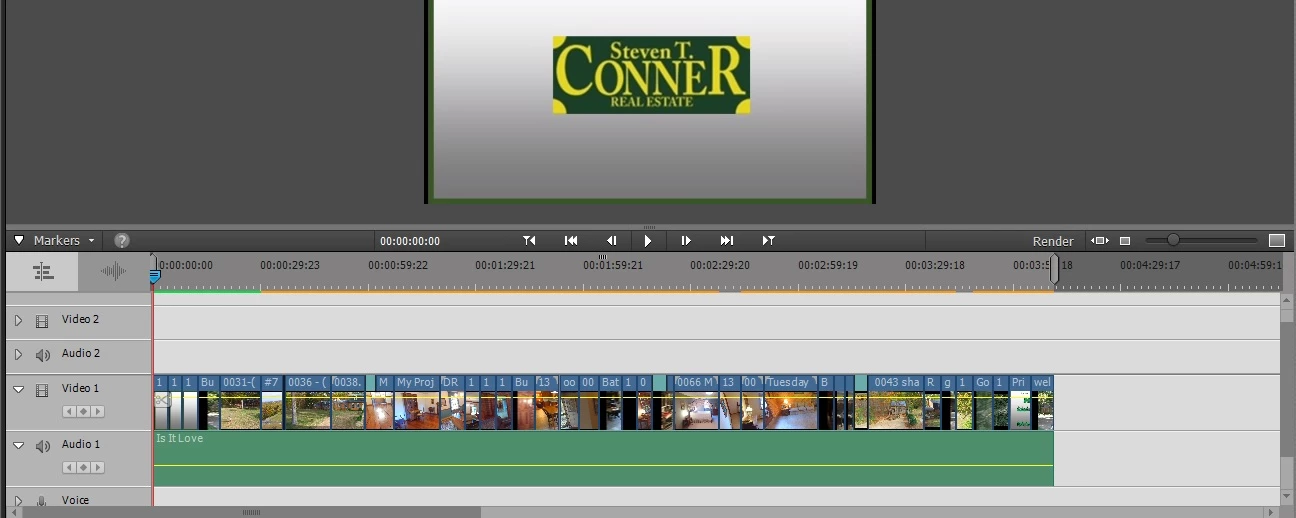The width and height of the screenshot is (1296, 518).
Task: Click the Video 1 track label
Action: tap(81, 388)
